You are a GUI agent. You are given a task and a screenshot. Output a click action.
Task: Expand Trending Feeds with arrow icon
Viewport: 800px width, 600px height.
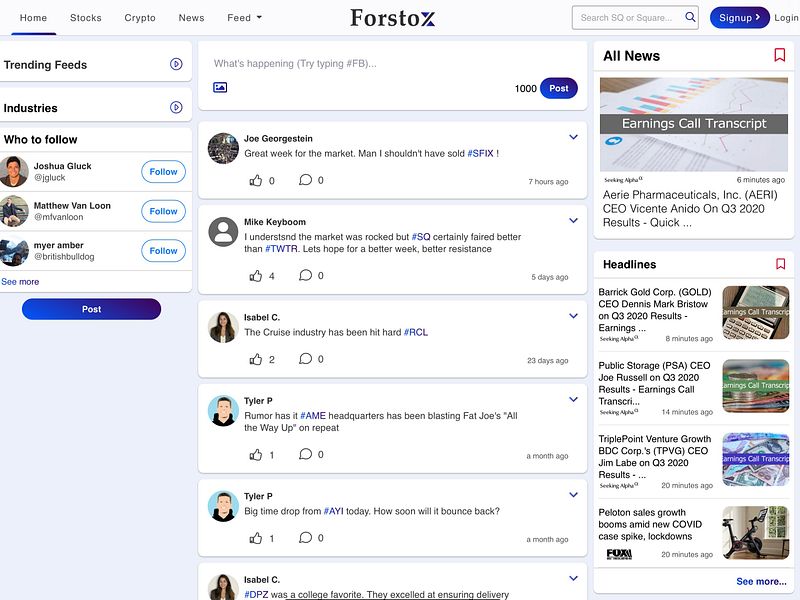(176, 64)
